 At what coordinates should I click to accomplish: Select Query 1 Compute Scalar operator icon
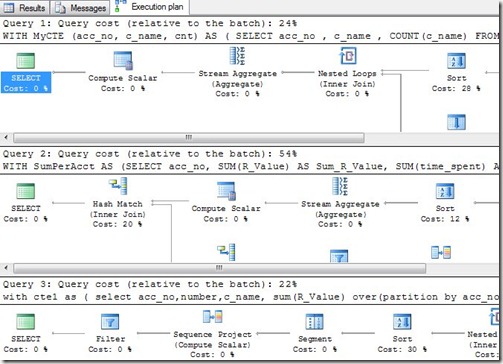tap(123, 61)
